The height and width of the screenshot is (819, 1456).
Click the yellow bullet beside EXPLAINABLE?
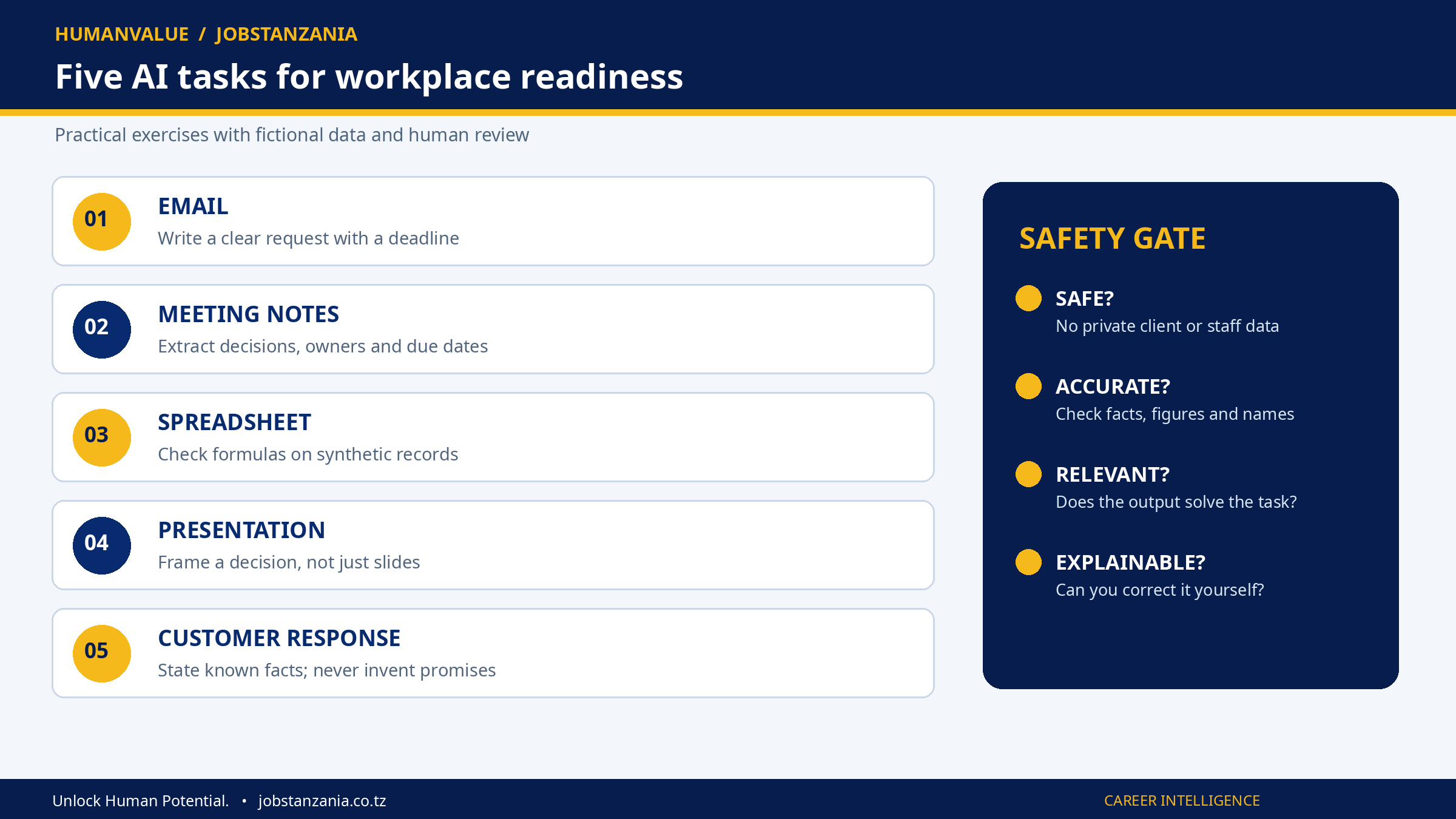(x=1028, y=562)
